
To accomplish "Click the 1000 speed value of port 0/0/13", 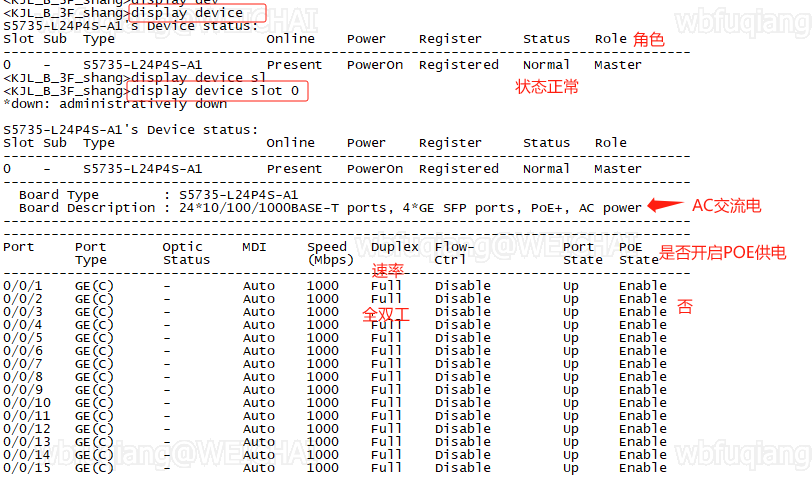I will coord(323,441).
